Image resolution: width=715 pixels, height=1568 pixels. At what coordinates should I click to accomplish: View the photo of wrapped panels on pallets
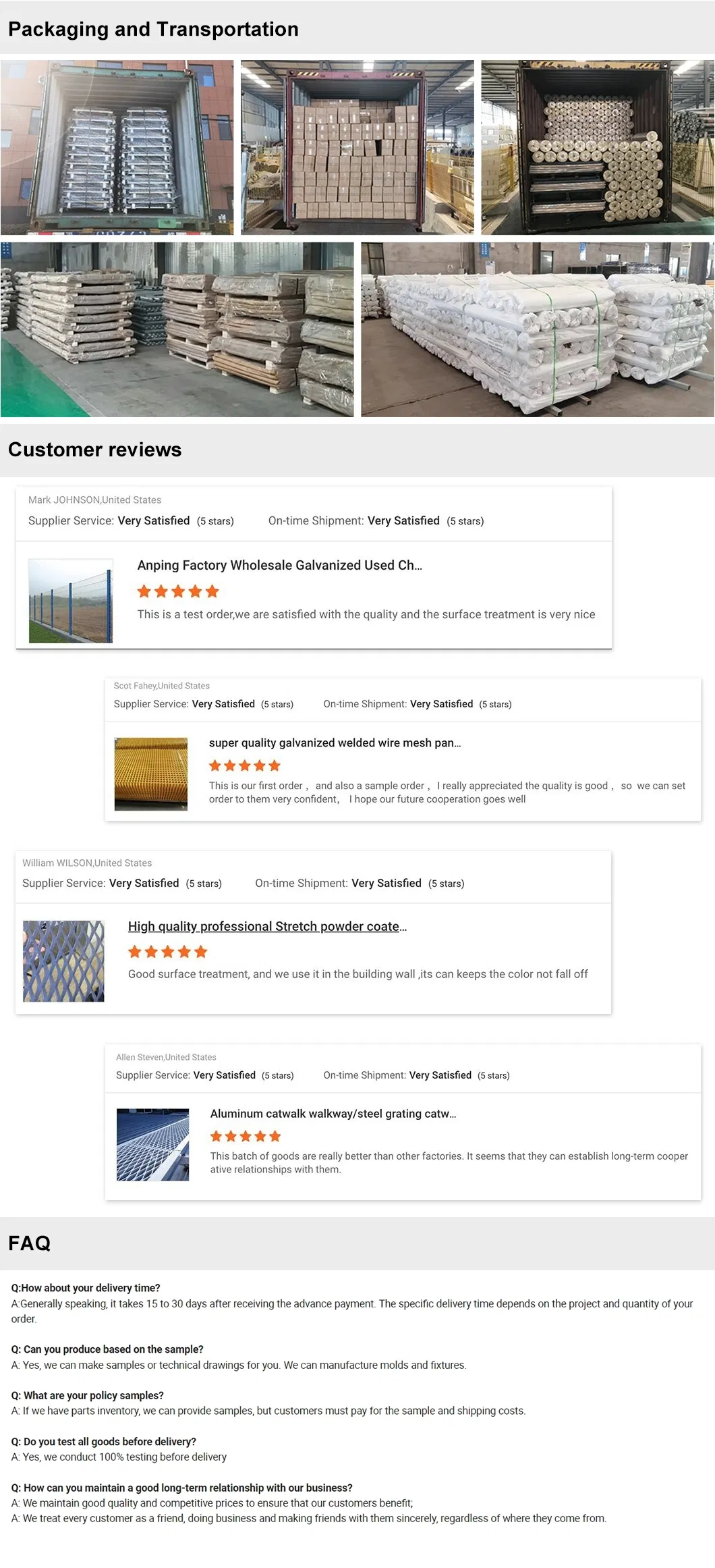point(177,329)
